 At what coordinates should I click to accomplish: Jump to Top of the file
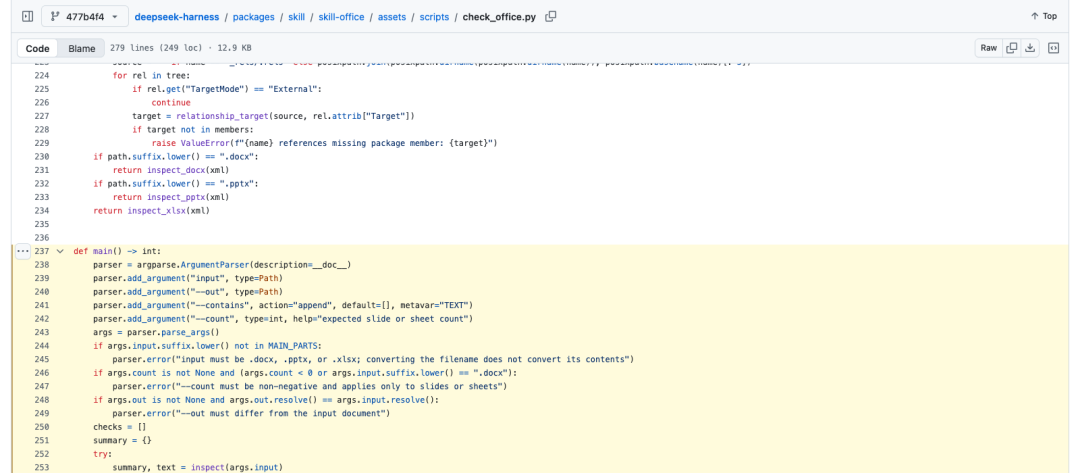click(1044, 16)
